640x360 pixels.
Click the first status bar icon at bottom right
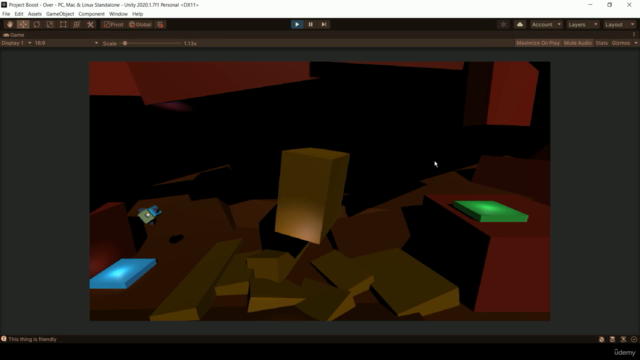[x=602, y=339]
